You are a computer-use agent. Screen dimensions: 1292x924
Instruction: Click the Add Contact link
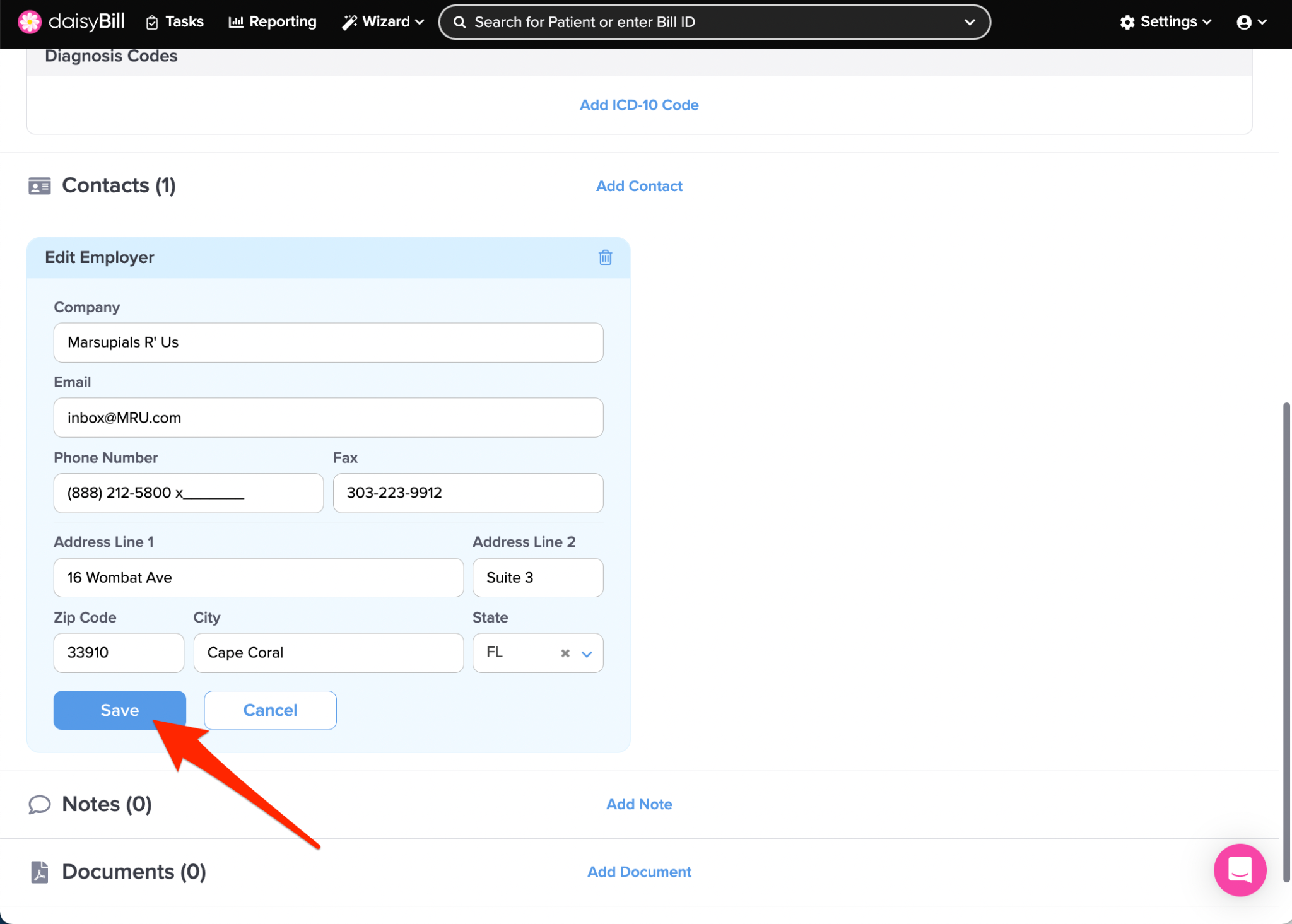pyautogui.click(x=638, y=186)
